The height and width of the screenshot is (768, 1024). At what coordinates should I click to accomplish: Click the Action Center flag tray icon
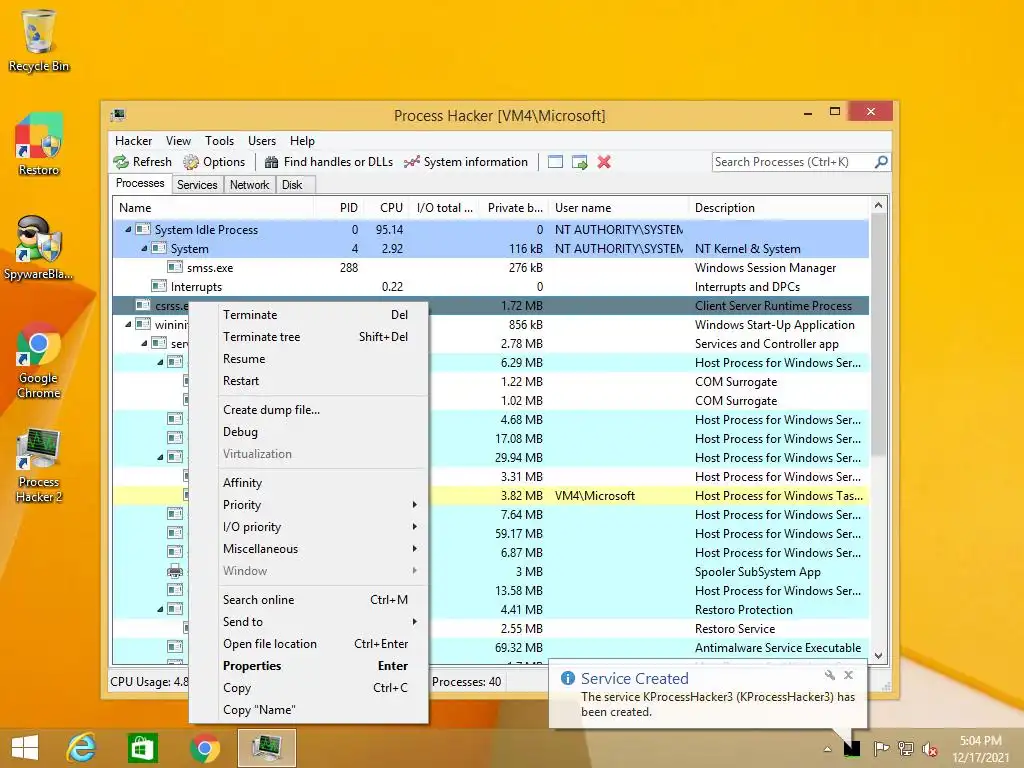pos(881,748)
